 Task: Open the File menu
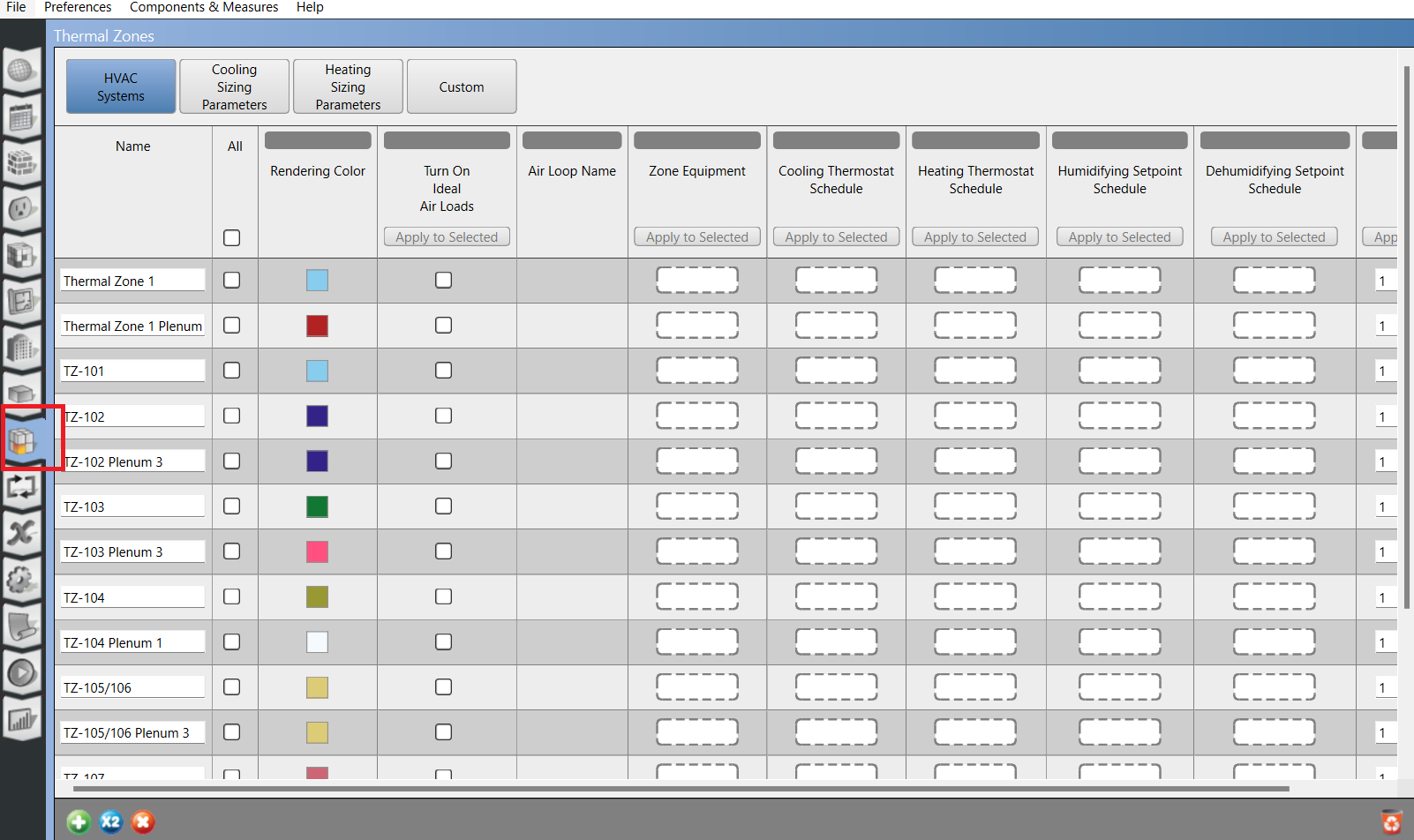(16, 7)
